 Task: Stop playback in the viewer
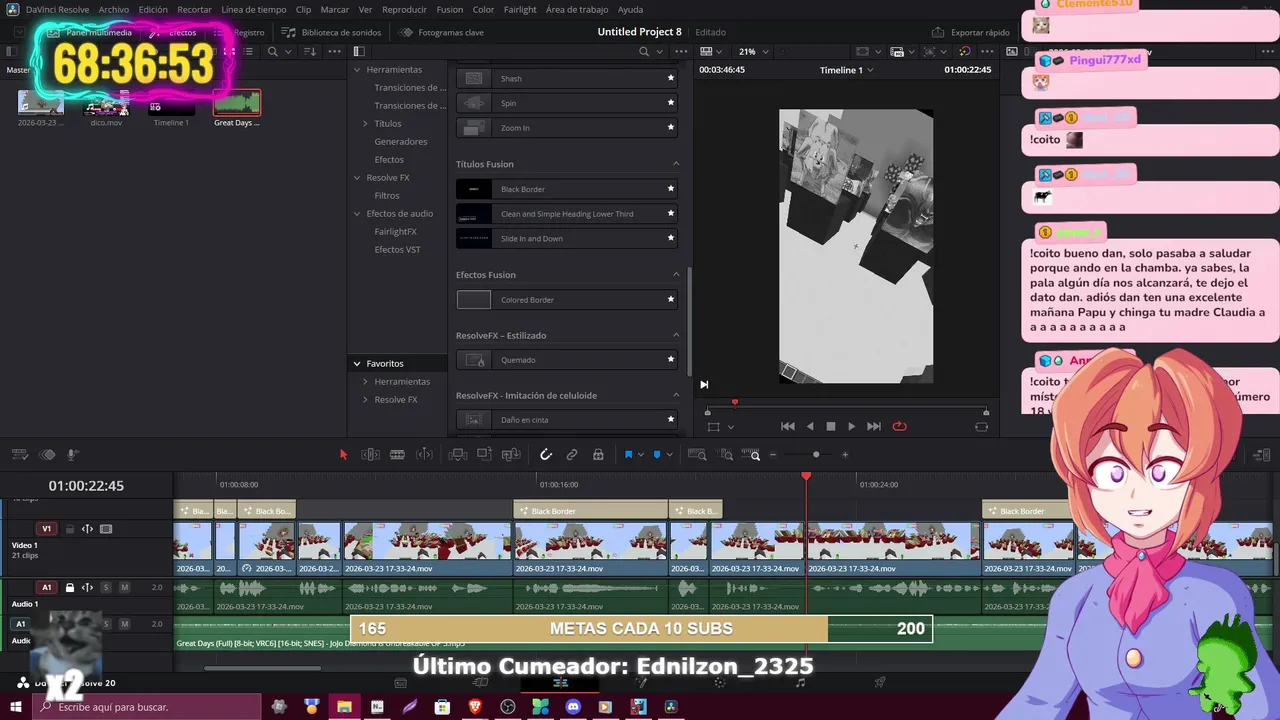pos(830,426)
